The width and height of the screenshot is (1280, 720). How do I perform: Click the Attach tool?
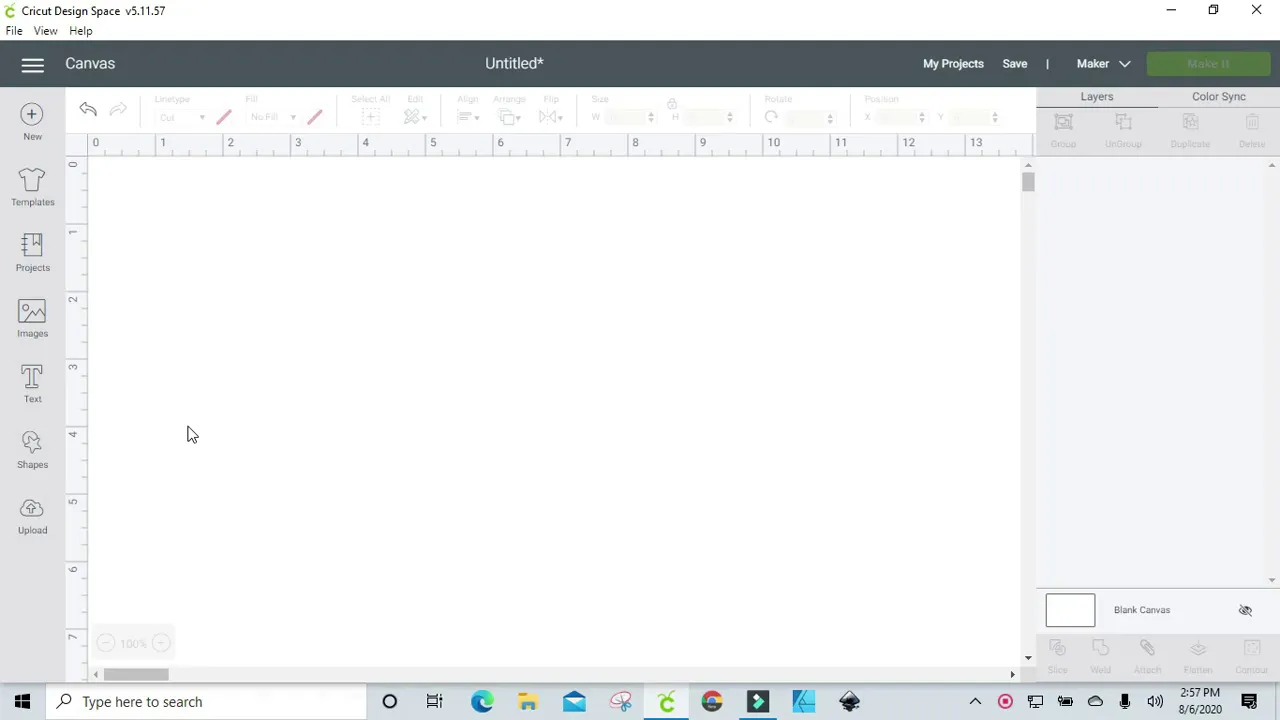pos(1147,656)
